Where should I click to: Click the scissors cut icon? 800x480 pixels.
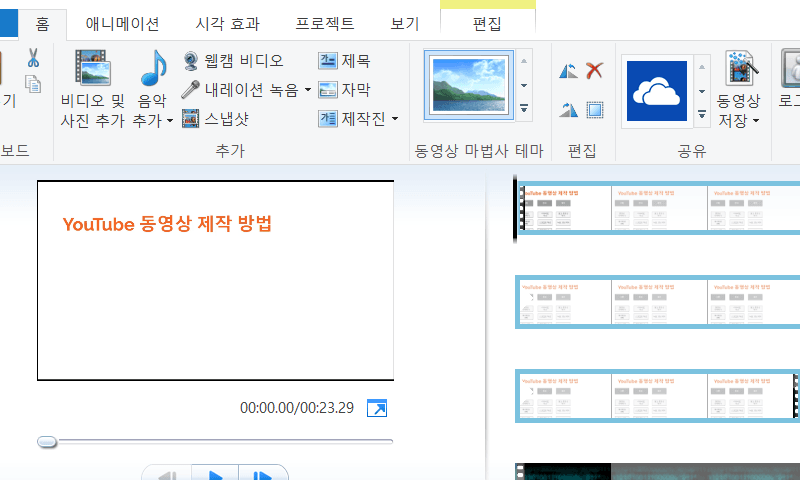pyautogui.click(x=33, y=58)
